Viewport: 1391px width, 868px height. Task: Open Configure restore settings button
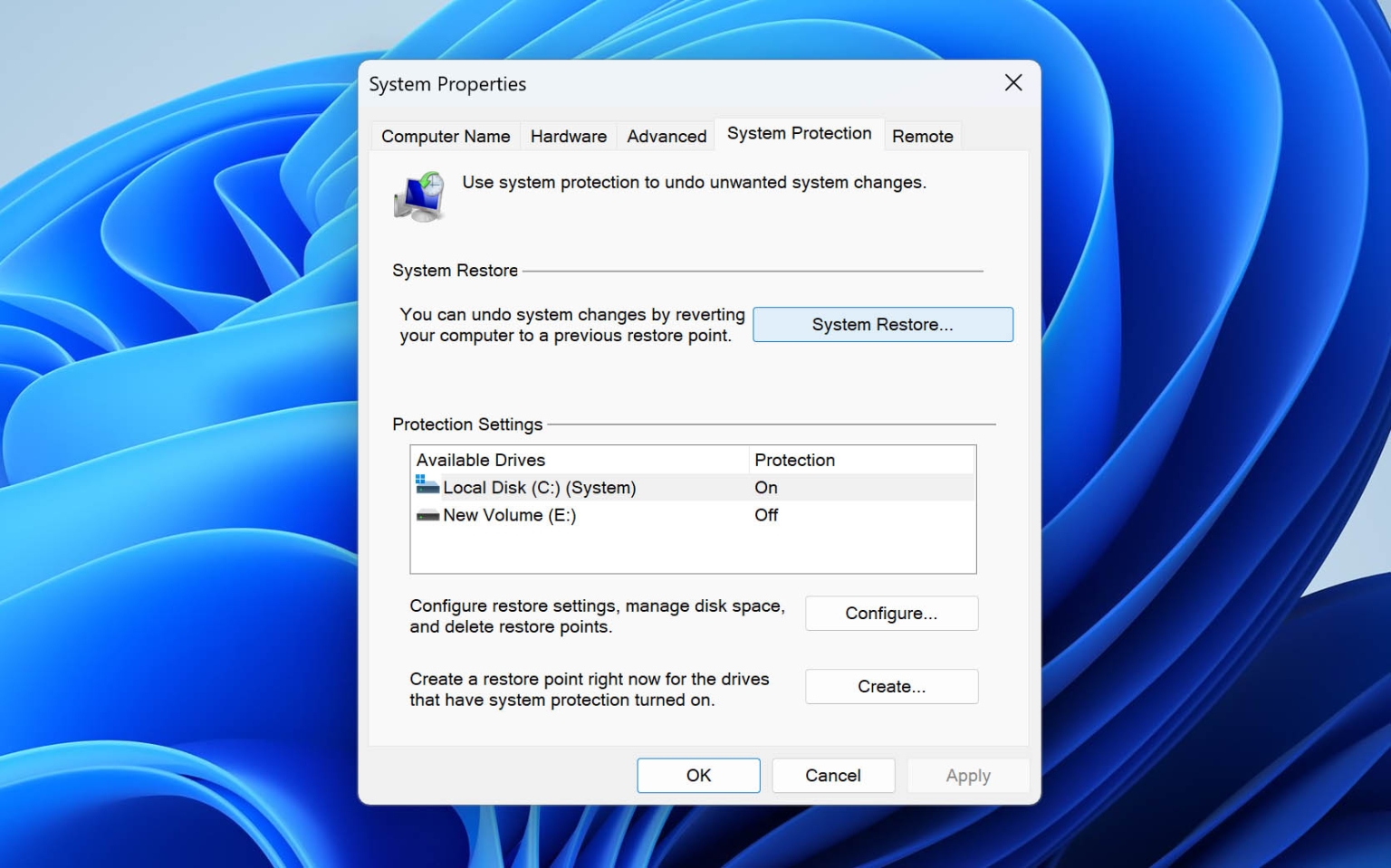(x=891, y=613)
